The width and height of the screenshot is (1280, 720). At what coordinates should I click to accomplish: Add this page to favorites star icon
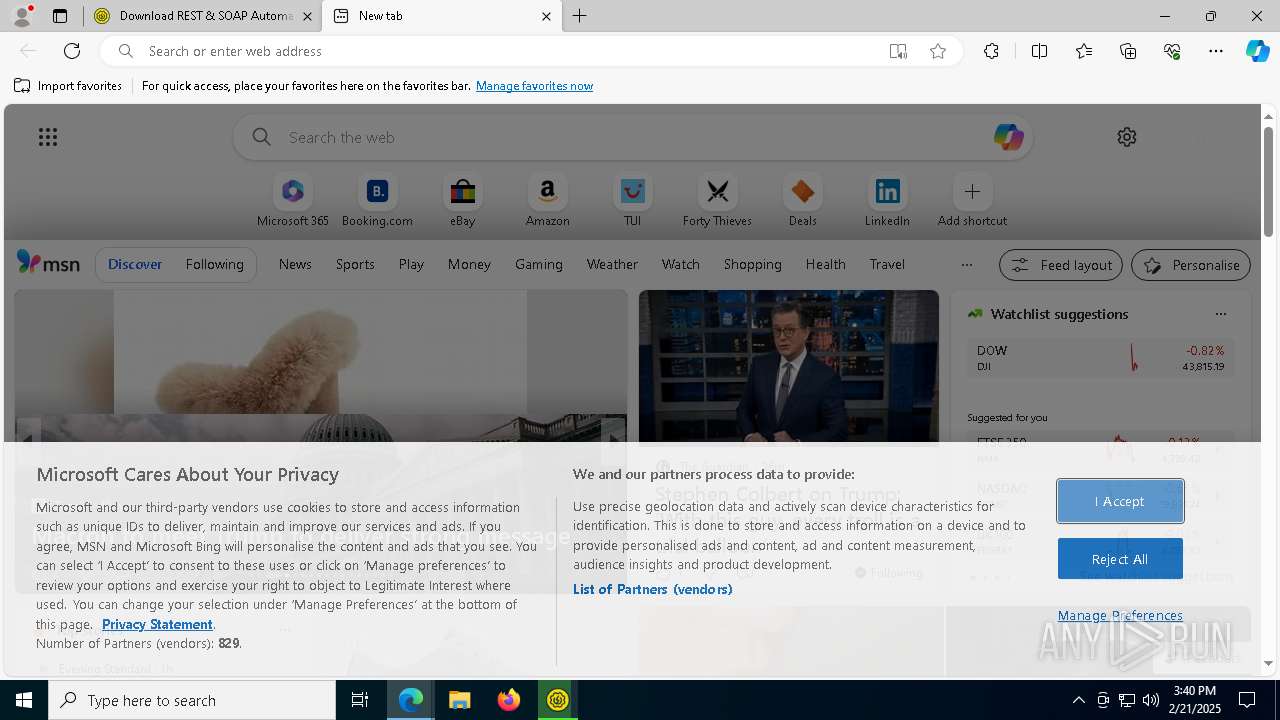click(x=938, y=51)
